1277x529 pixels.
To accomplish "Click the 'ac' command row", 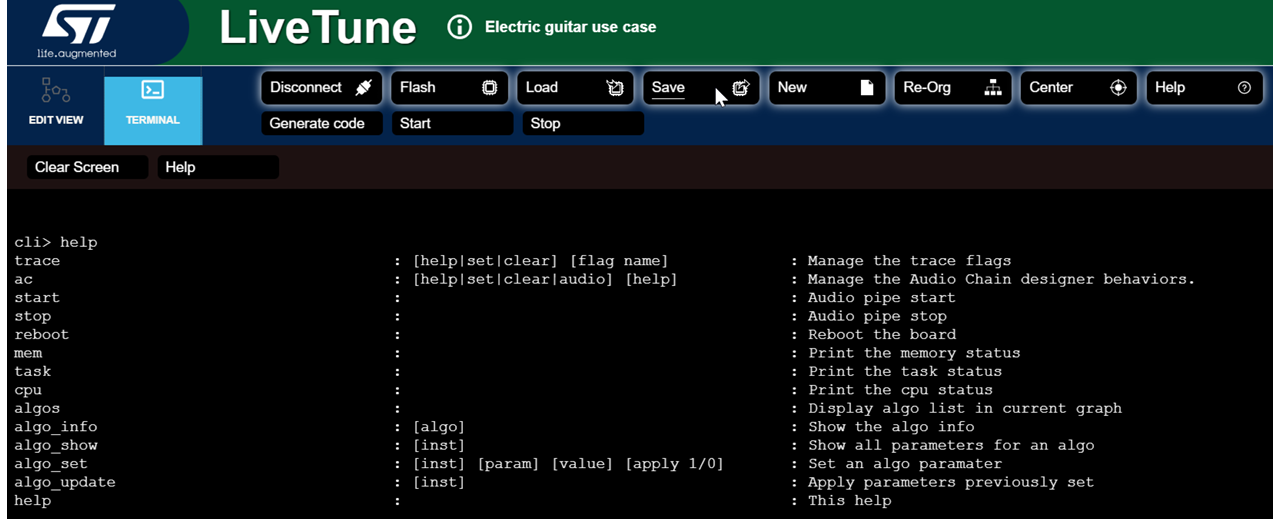I will point(23,279).
